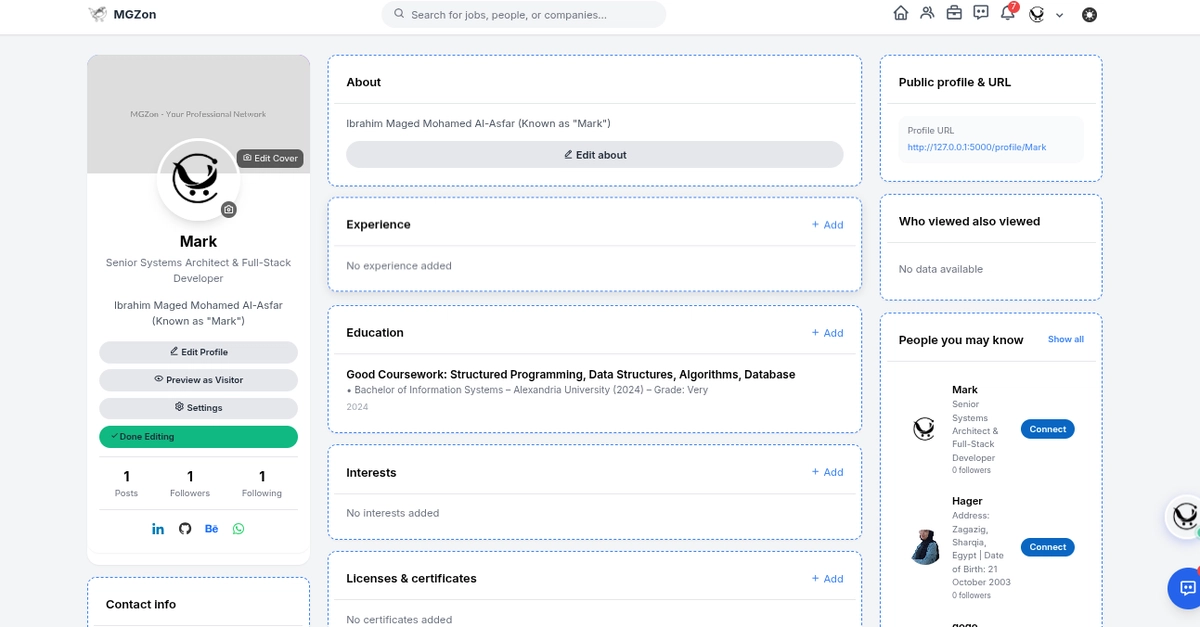The height and width of the screenshot is (627, 1200).
Task: Open the GitHub social link icon
Action: click(185, 528)
